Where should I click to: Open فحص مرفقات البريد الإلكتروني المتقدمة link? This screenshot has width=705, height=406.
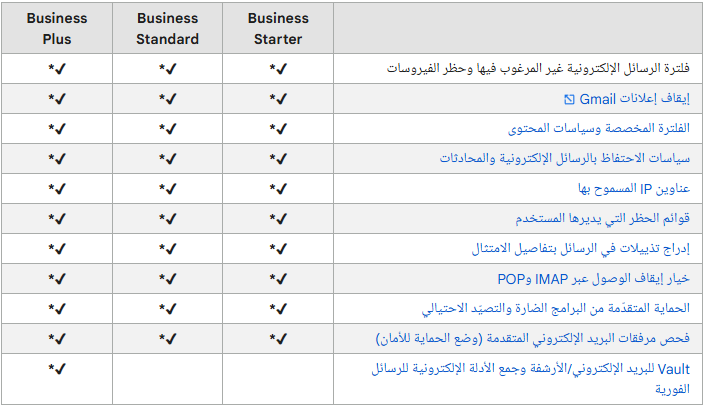point(533,339)
